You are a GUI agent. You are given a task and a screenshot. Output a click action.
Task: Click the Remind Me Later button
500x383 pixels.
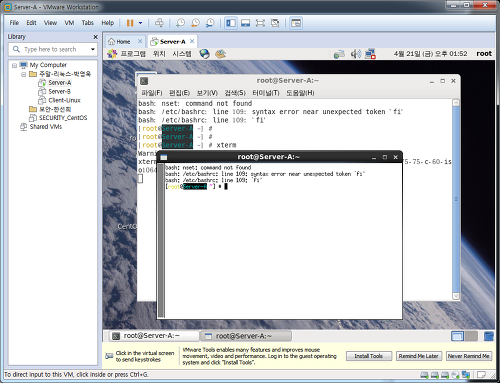point(419,356)
